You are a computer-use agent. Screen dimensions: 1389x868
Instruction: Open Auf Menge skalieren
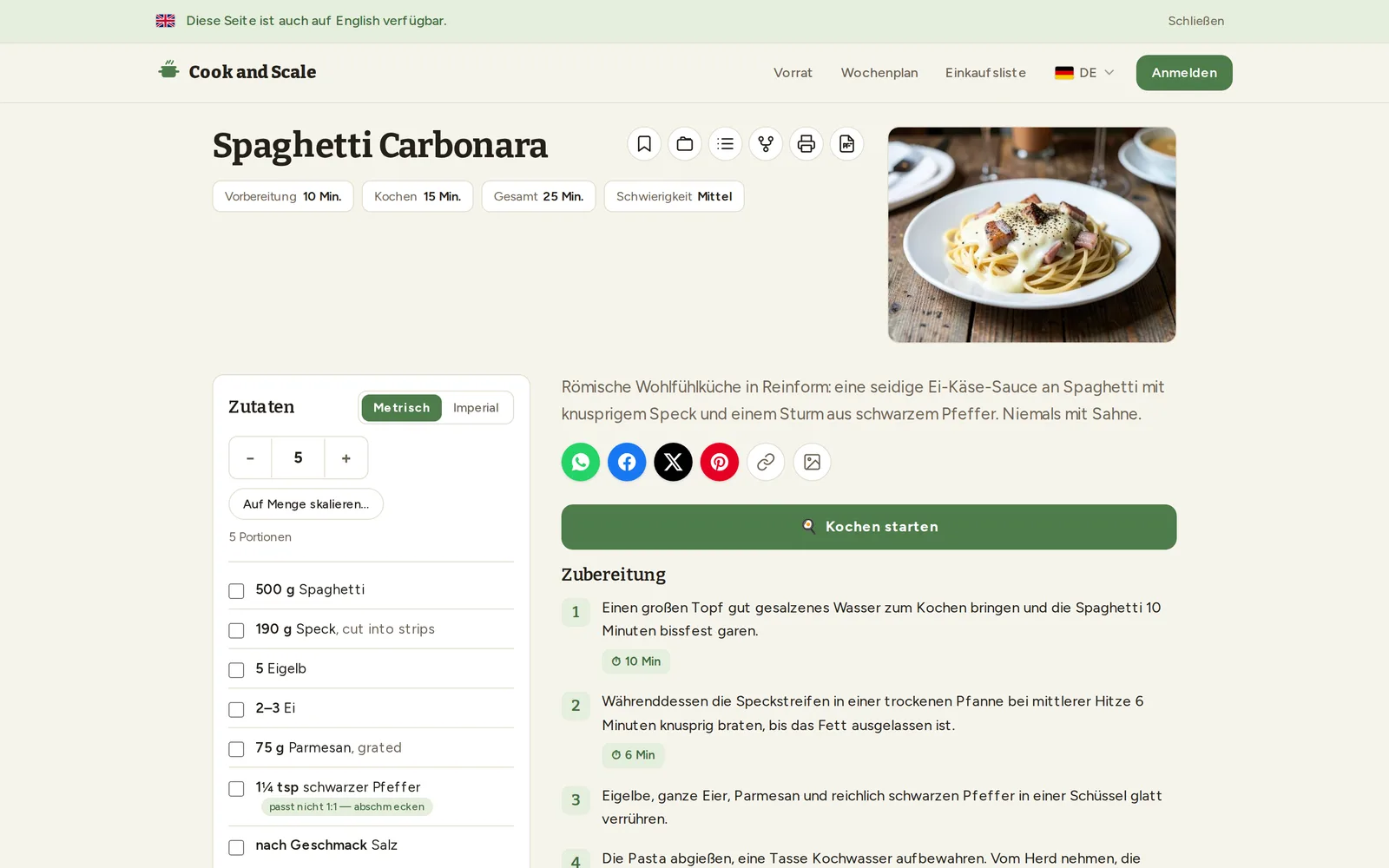click(306, 504)
